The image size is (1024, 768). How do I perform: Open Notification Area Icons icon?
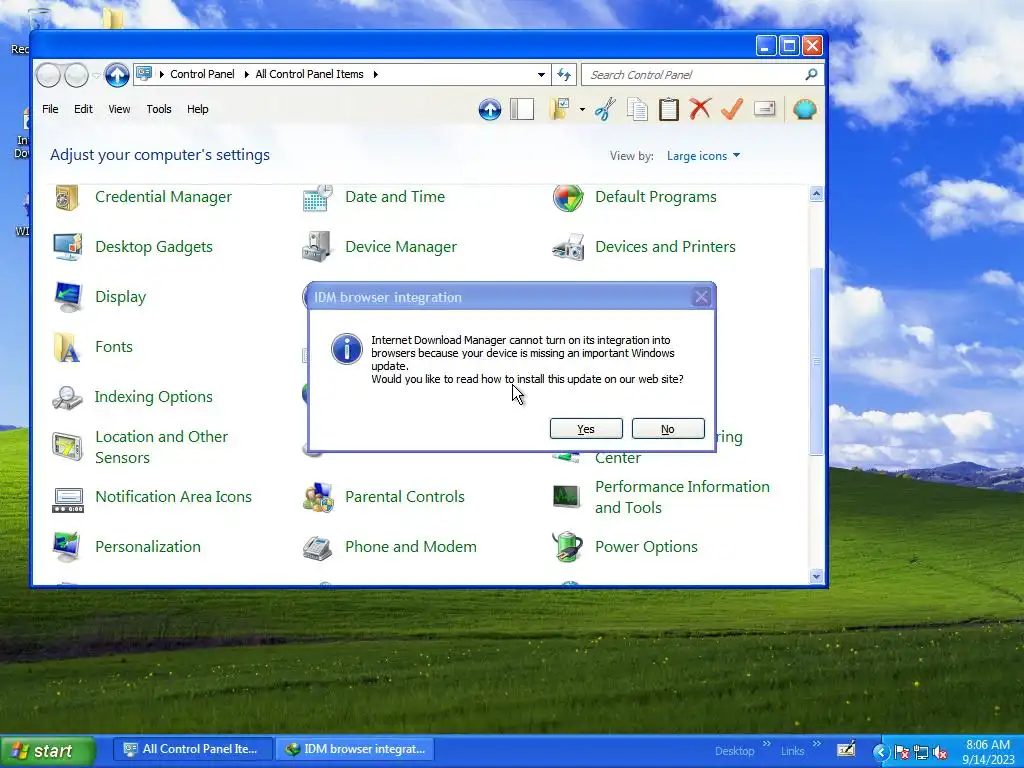click(68, 500)
